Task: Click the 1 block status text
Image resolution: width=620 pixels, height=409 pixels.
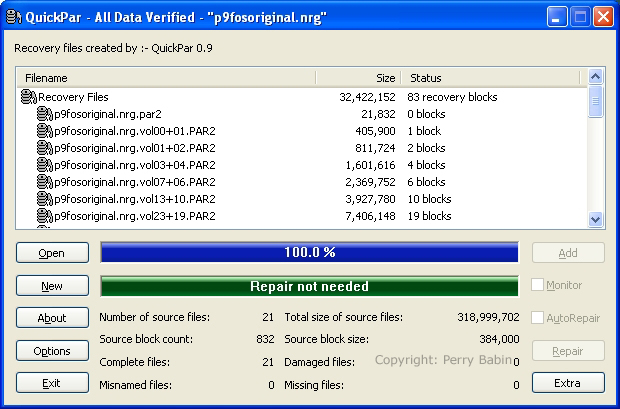Action: click(x=424, y=131)
